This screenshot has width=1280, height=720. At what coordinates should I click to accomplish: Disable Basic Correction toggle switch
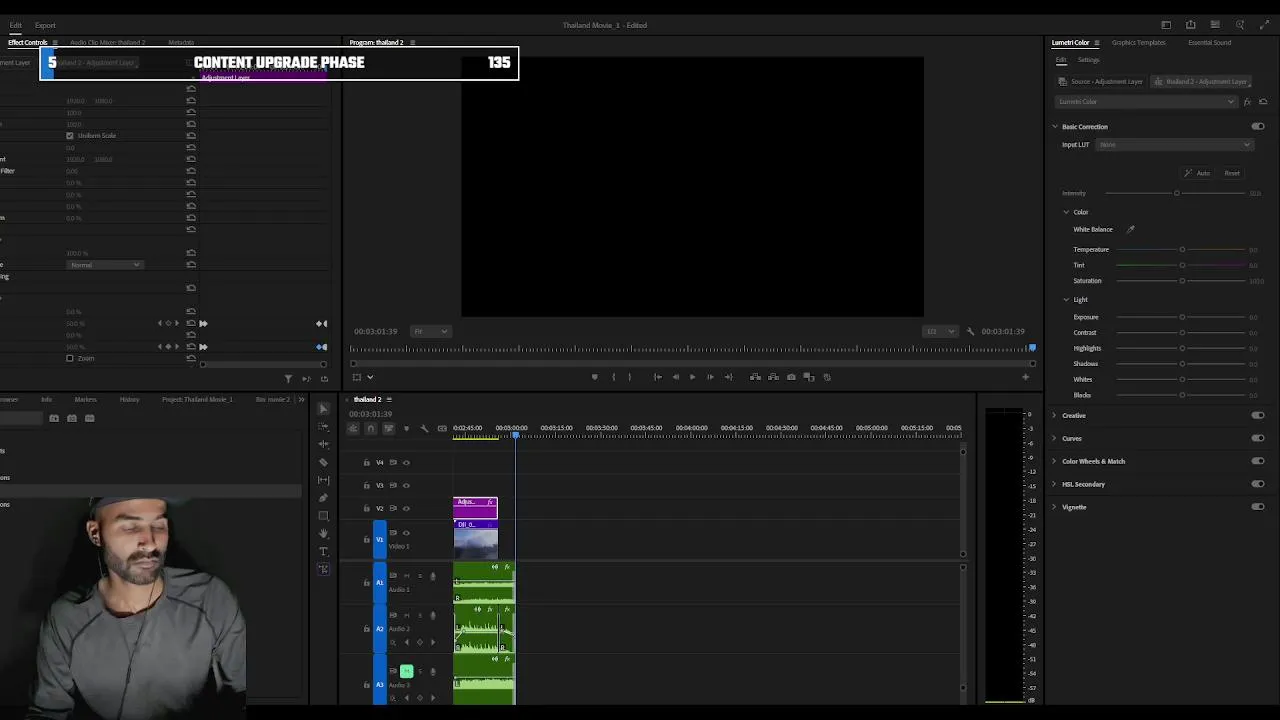click(1258, 127)
